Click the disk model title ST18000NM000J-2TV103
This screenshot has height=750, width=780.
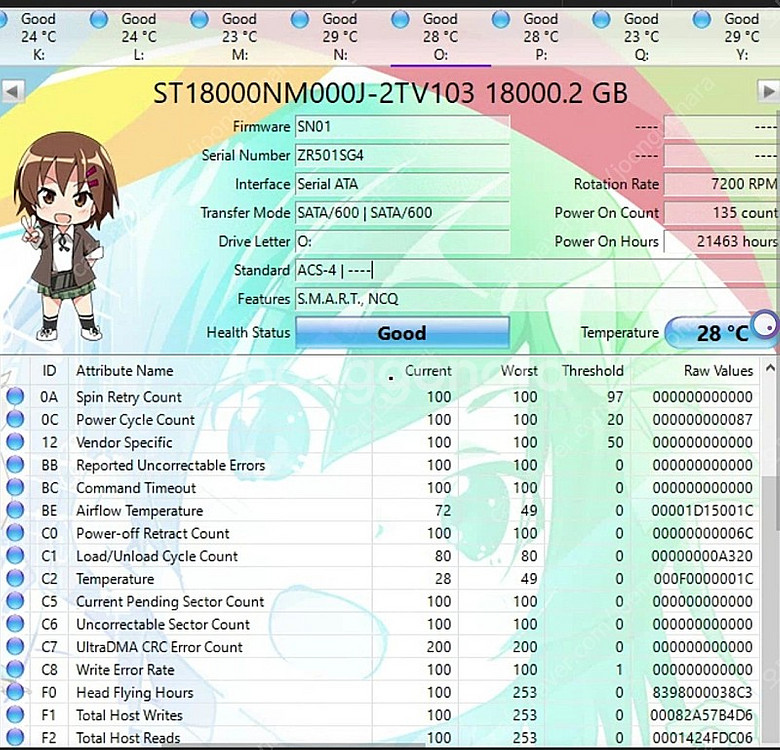(x=313, y=93)
